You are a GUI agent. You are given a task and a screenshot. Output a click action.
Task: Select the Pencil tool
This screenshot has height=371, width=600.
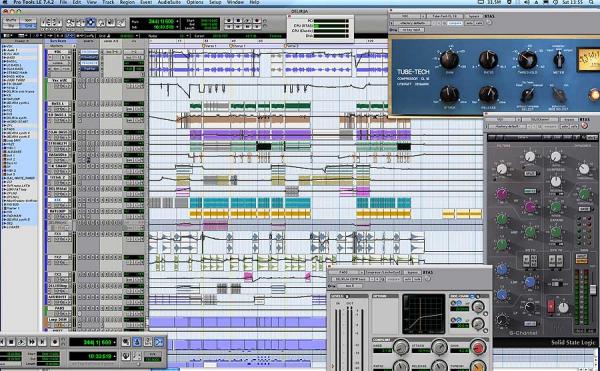(x=121, y=22)
